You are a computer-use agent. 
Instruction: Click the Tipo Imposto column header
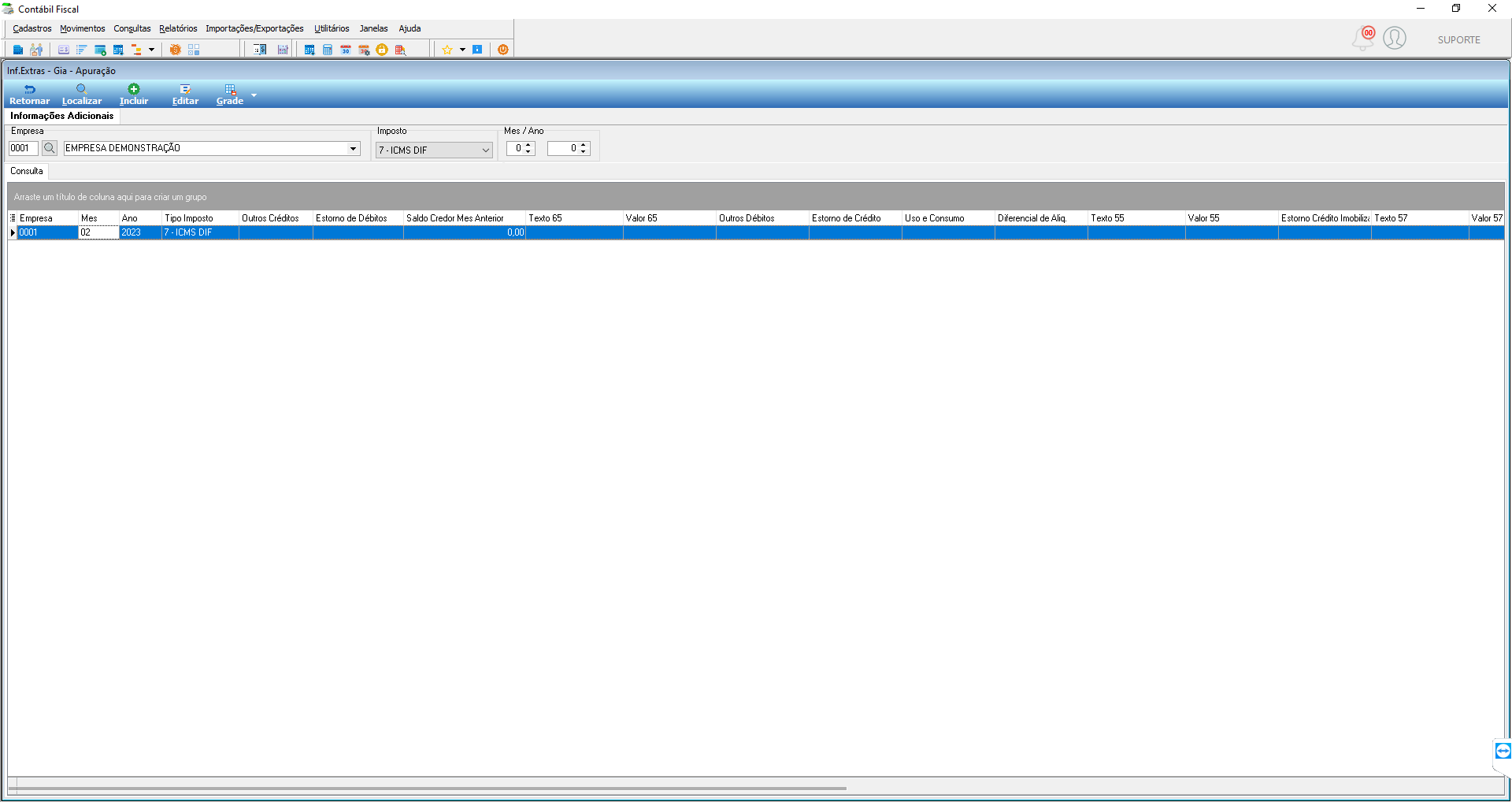(x=200, y=218)
